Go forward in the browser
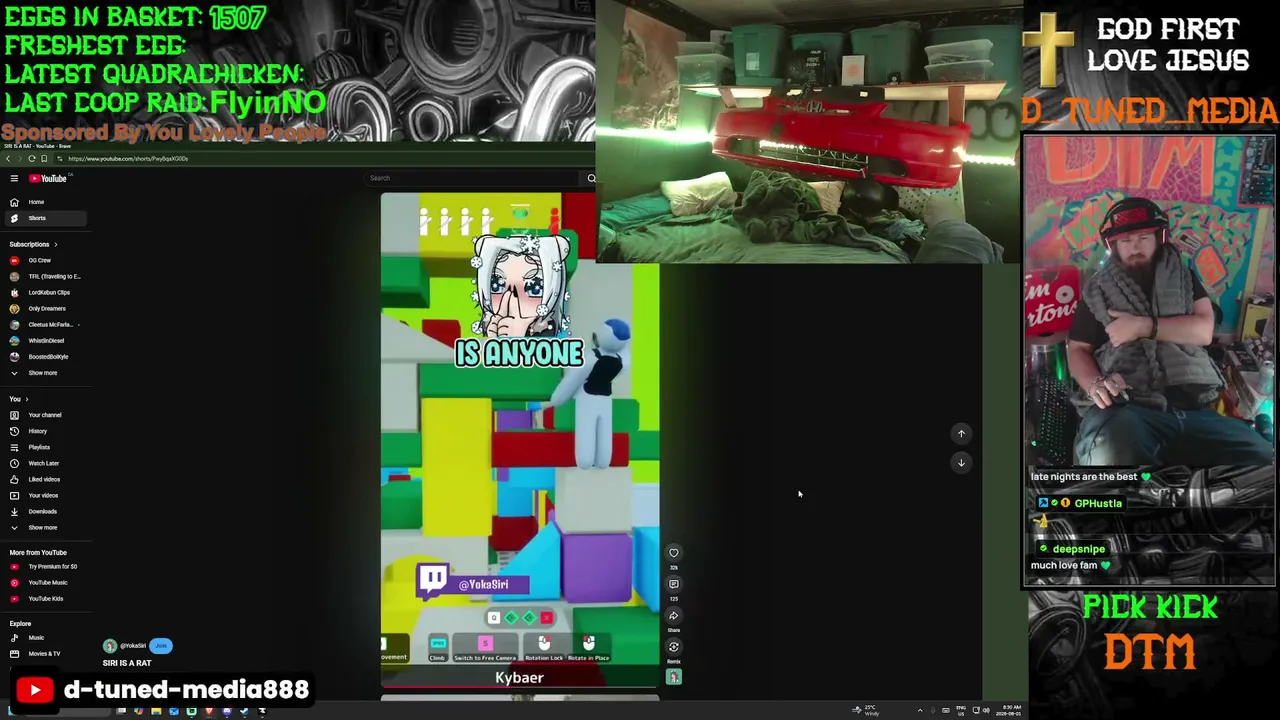 click(20, 159)
